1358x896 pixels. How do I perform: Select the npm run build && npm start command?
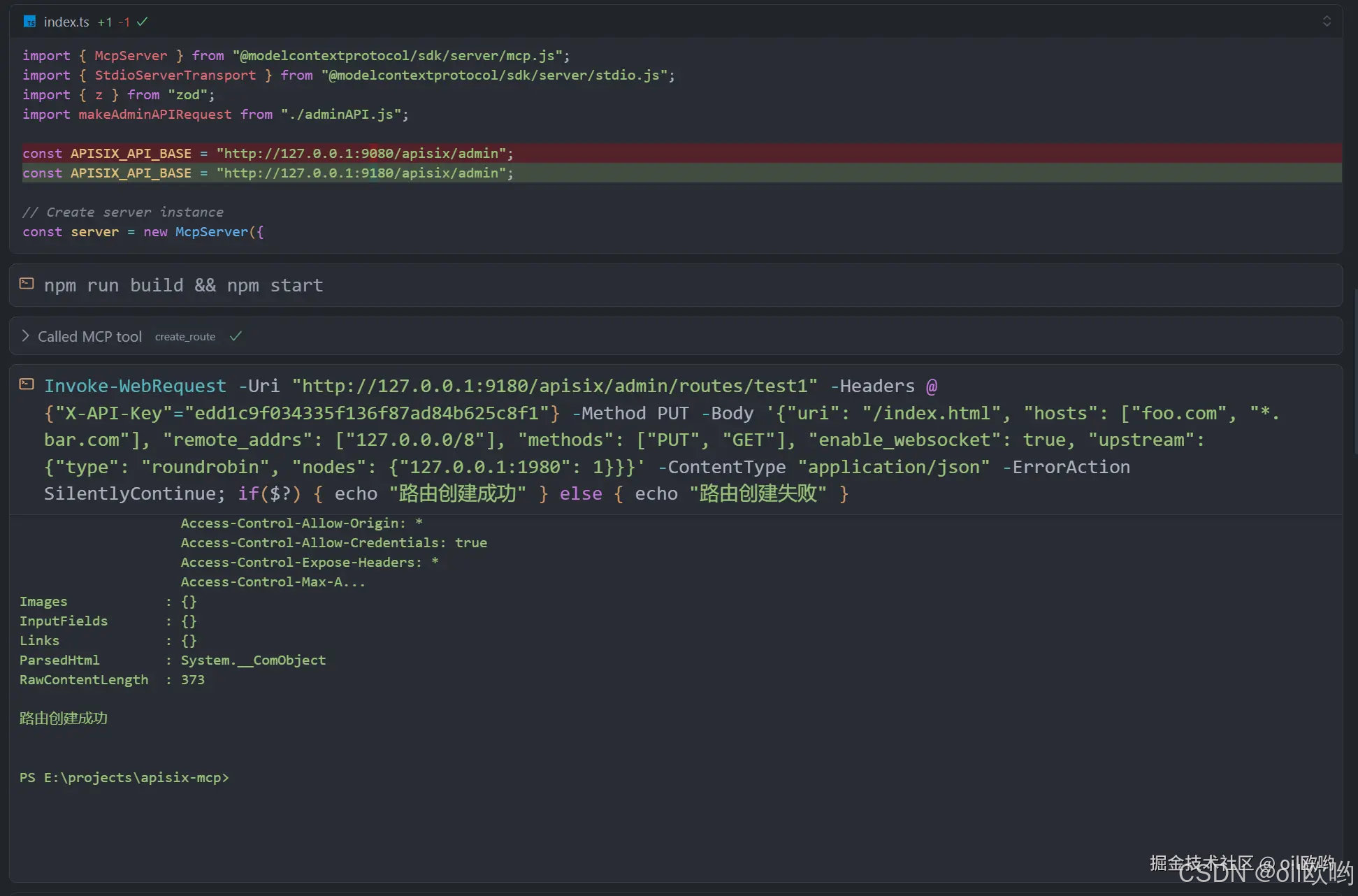point(183,285)
